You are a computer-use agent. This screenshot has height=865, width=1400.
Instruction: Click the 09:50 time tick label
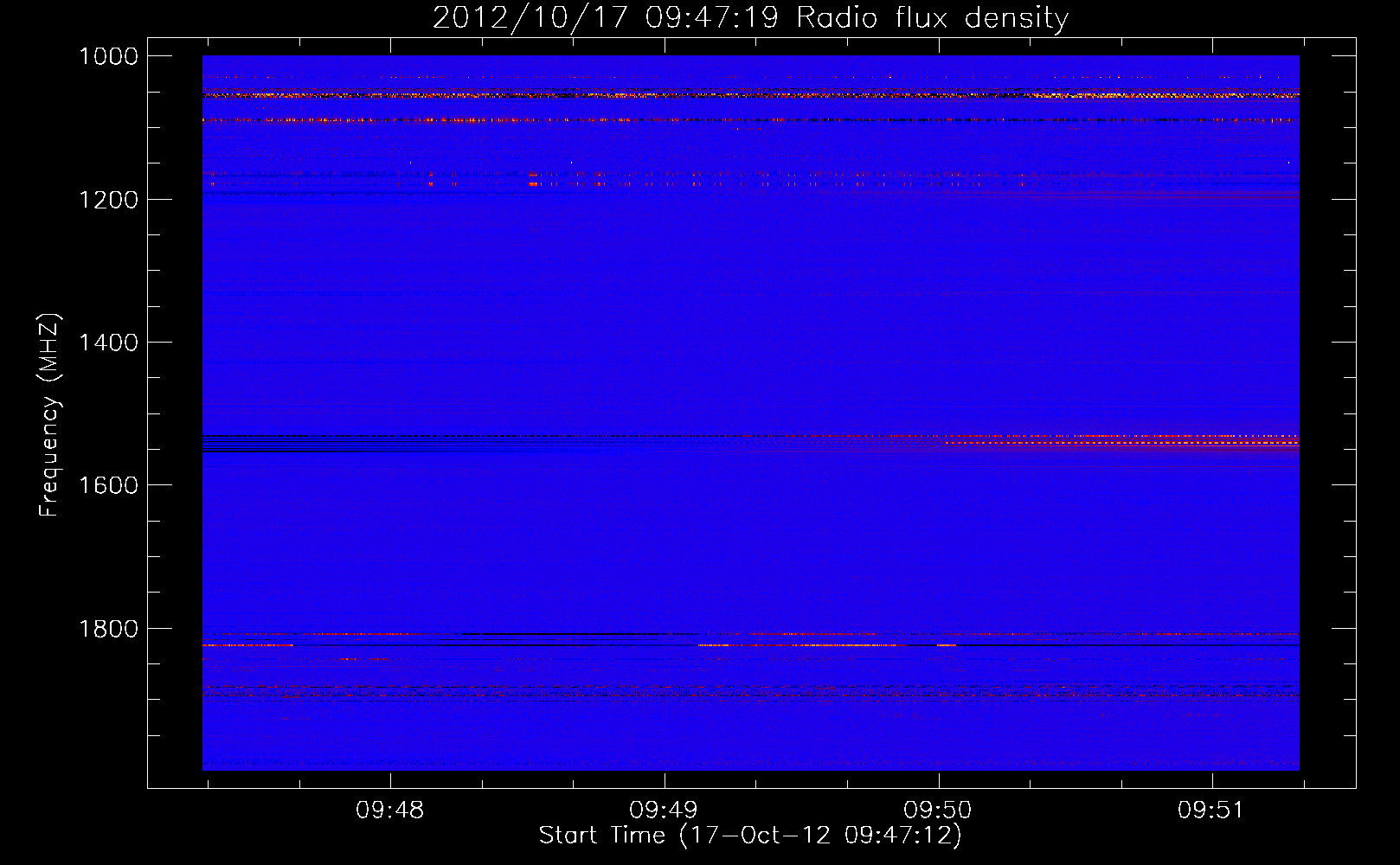coord(938,811)
